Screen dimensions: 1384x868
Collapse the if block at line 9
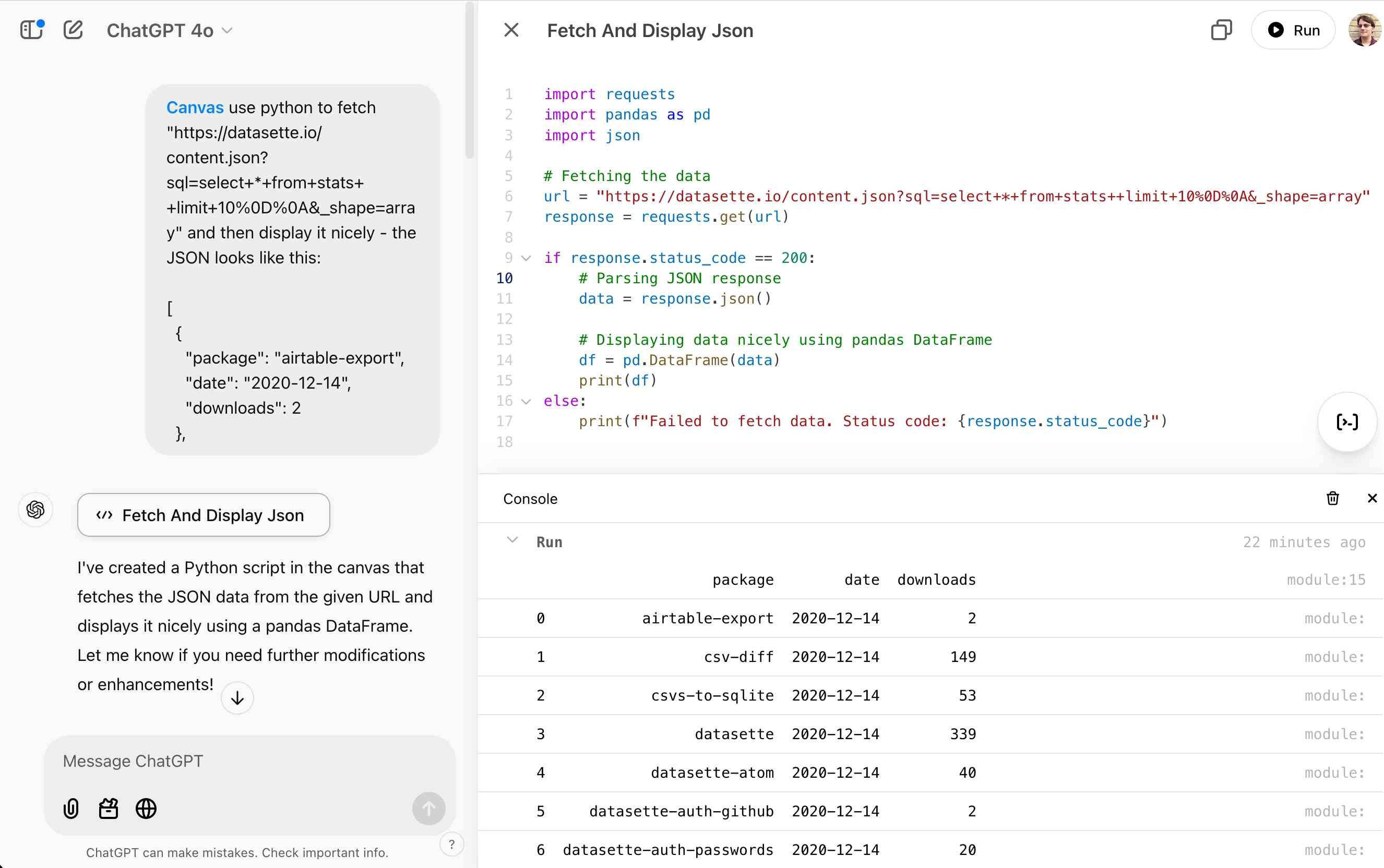pos(526,258)
